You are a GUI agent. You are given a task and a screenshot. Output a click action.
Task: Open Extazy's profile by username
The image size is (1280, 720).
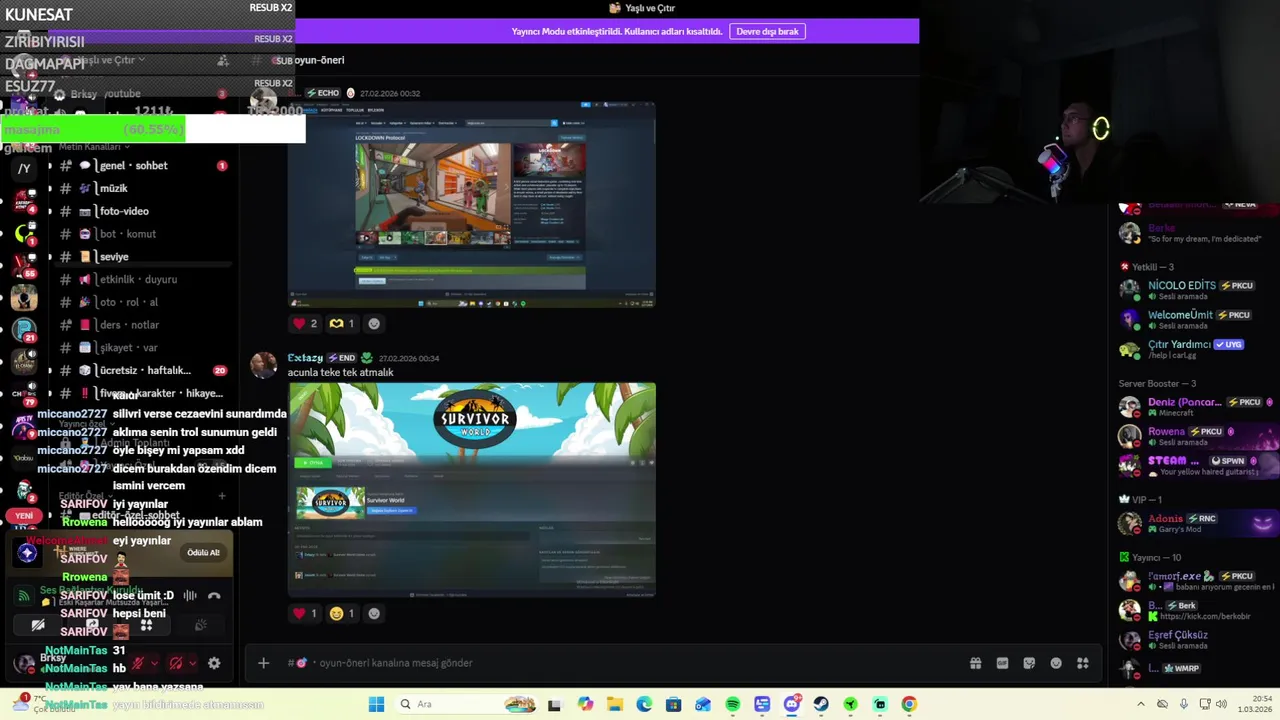(305, 358)
